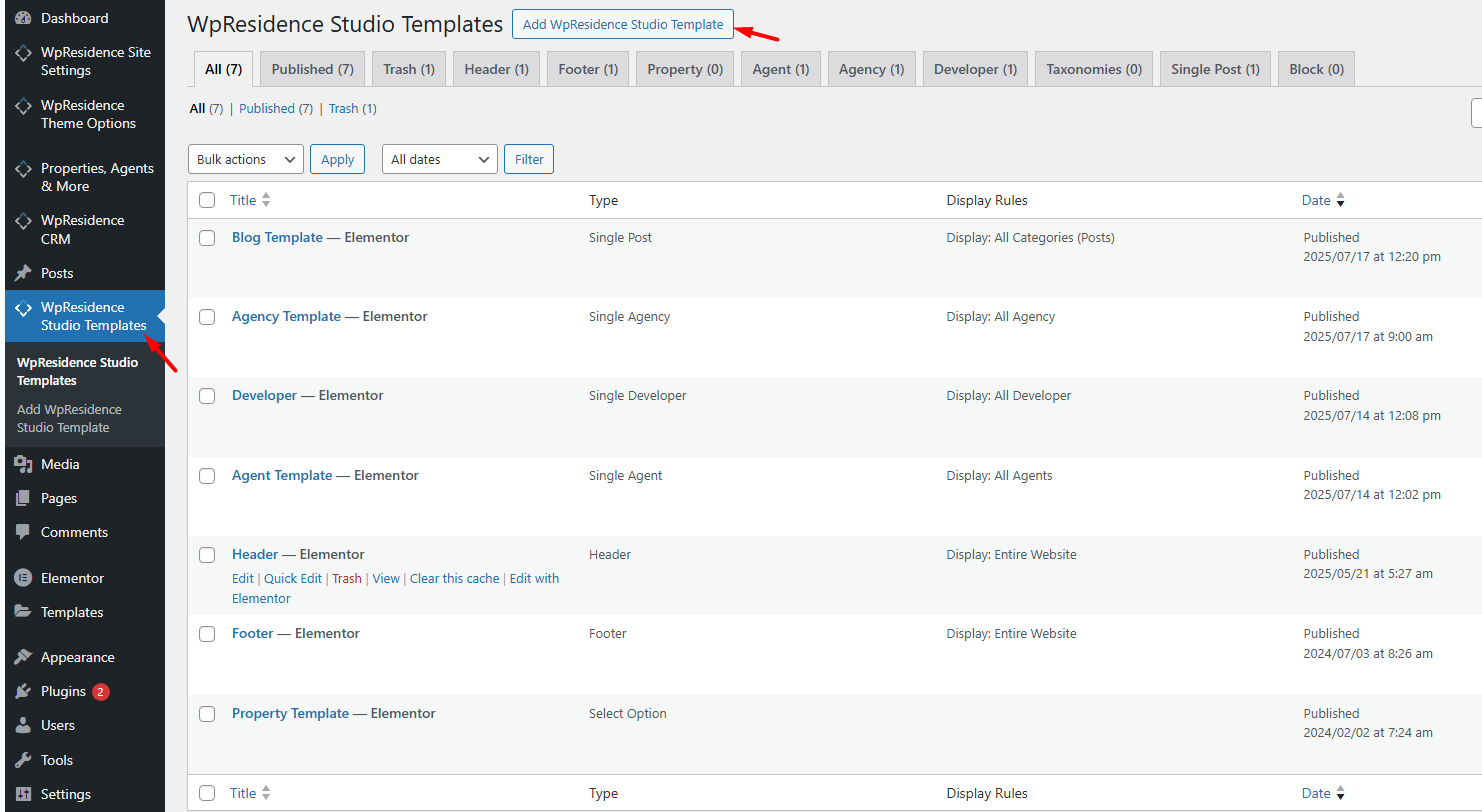Click the Users person icon

click(23, 725)
